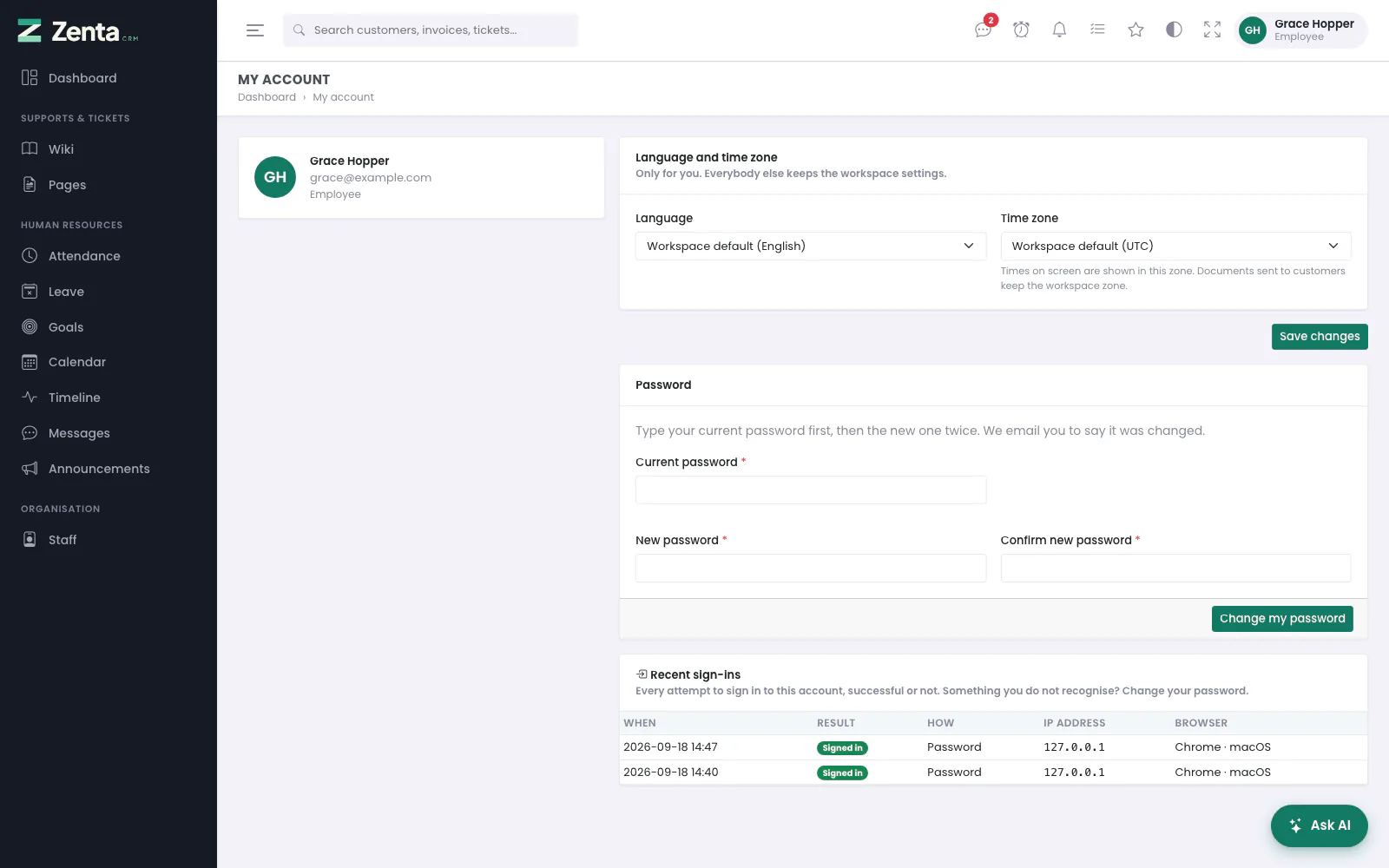Click the Dashboard breadcrumb link

pyautogui.click(x=267, y=97)
